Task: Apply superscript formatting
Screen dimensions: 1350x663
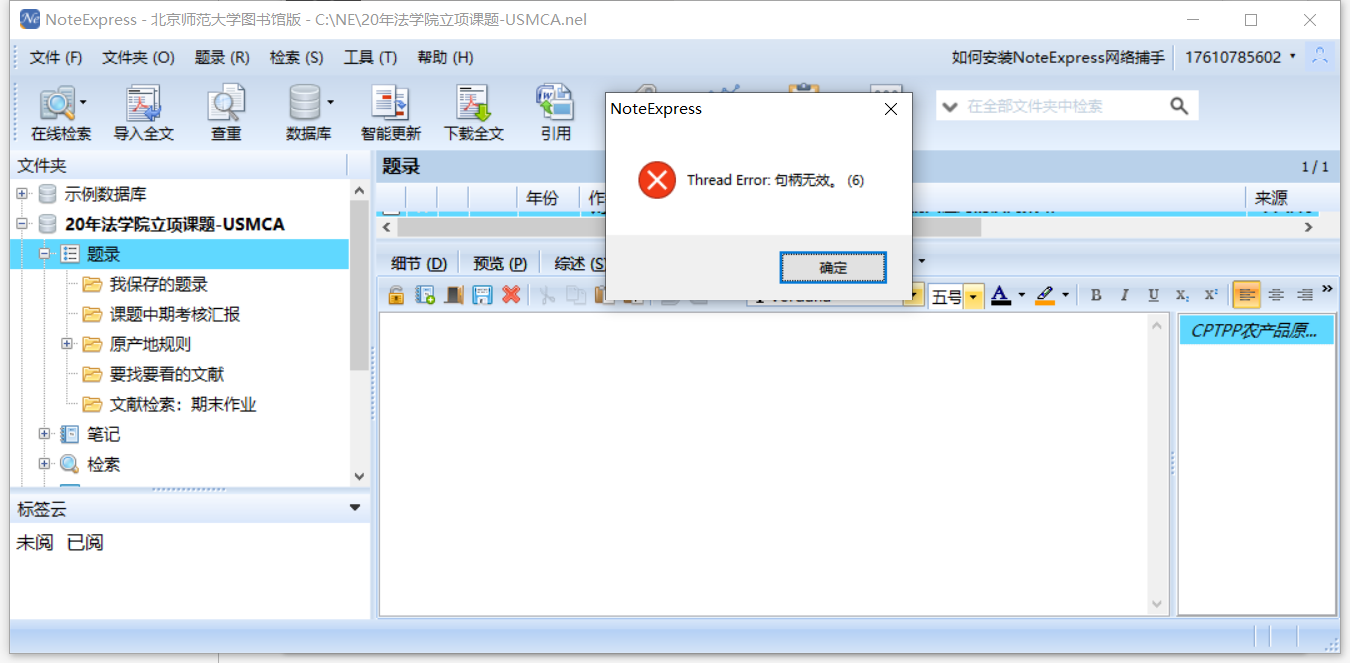Action: (x=1211, y=295)
